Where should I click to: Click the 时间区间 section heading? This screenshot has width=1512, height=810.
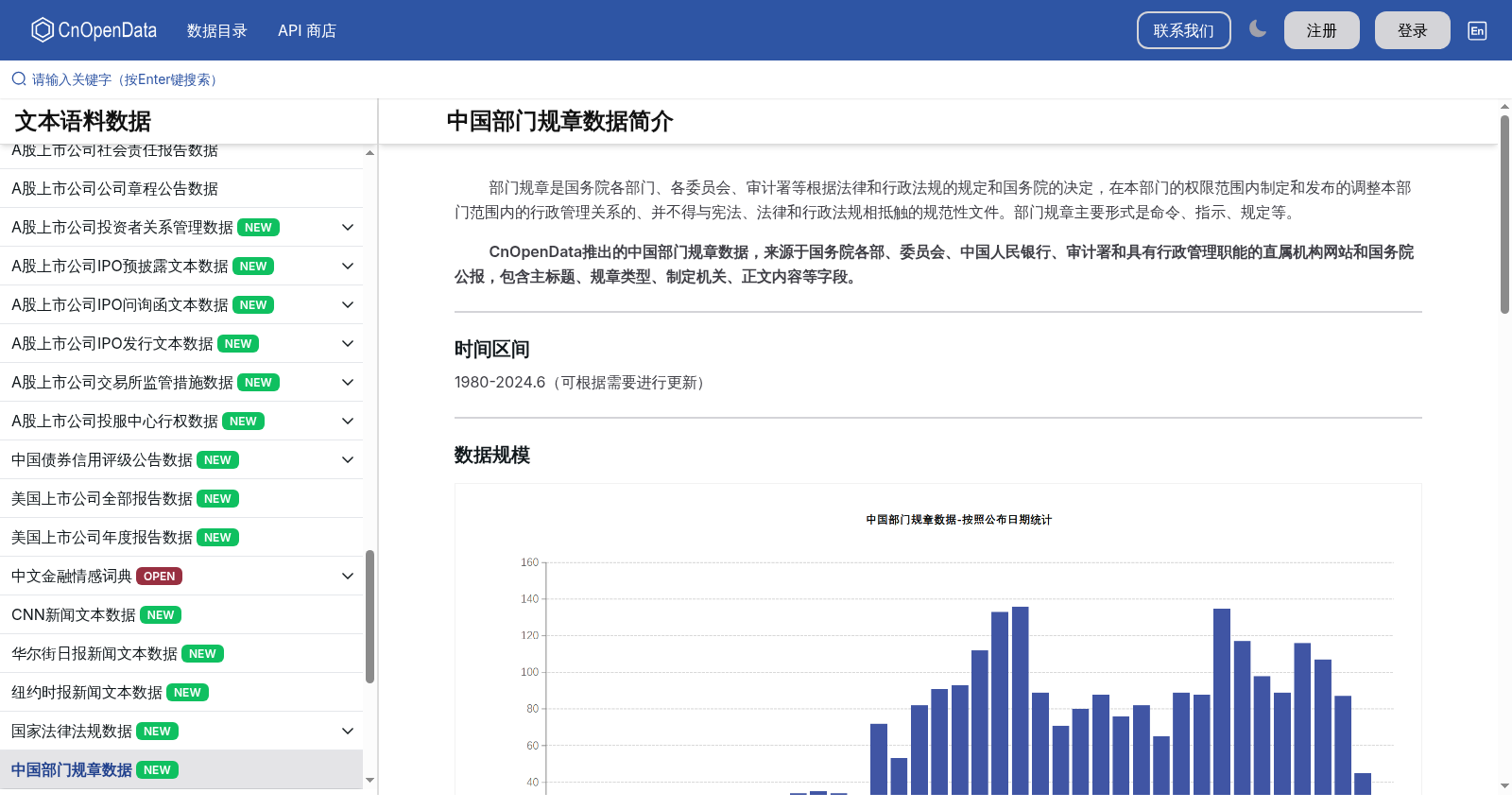click(491, 349)
